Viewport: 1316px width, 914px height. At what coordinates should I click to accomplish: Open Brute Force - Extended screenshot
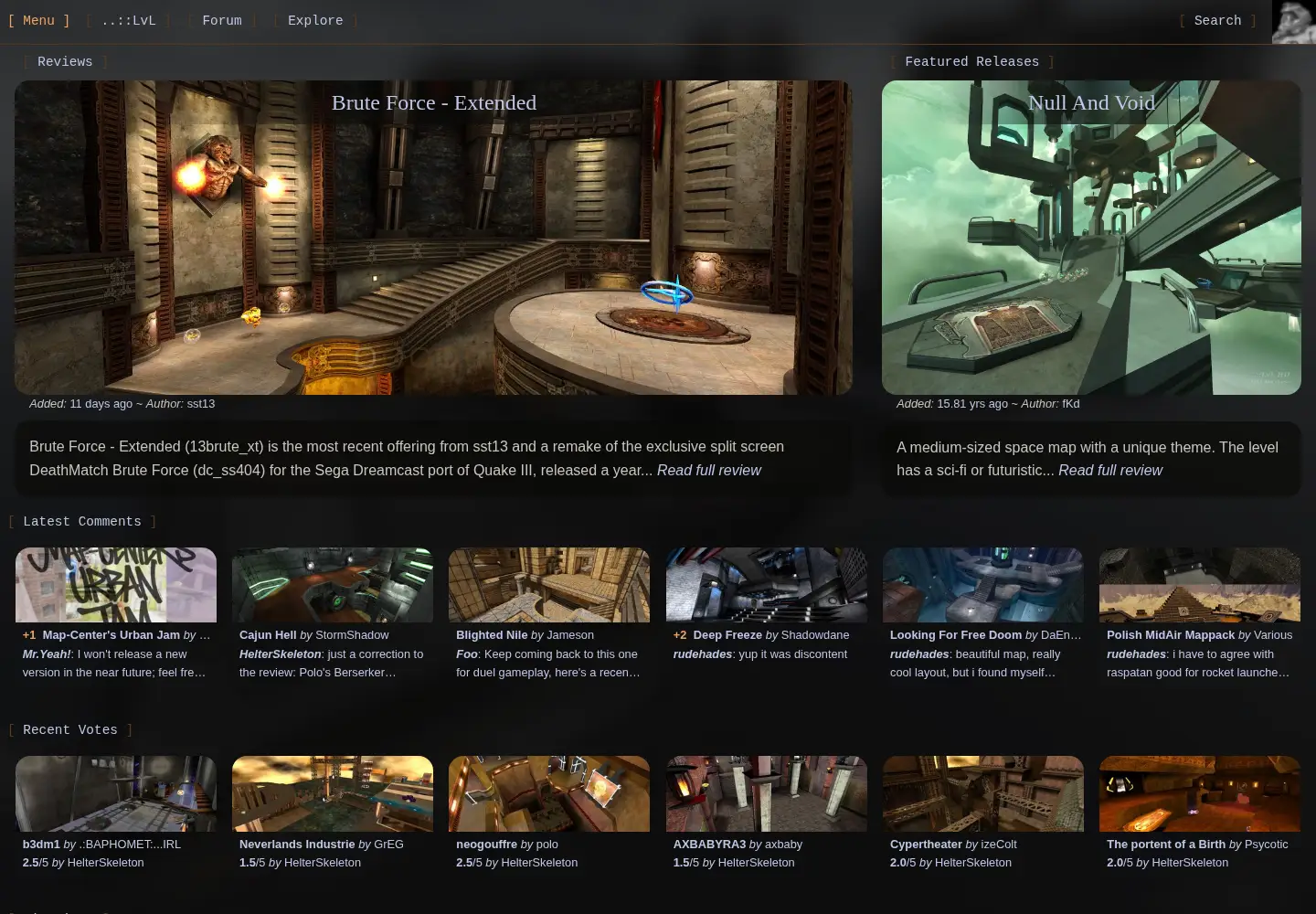(433, 238)
